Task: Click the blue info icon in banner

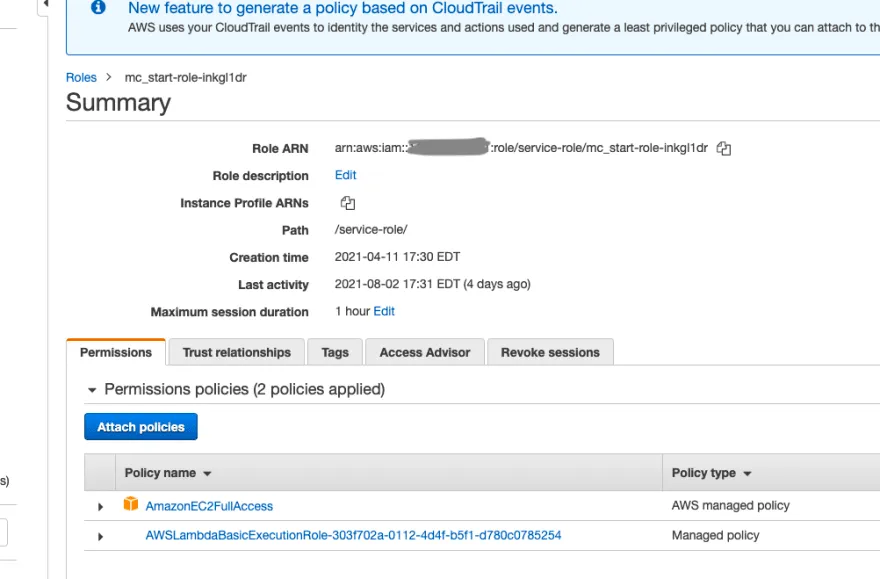Action: point(98,7)
